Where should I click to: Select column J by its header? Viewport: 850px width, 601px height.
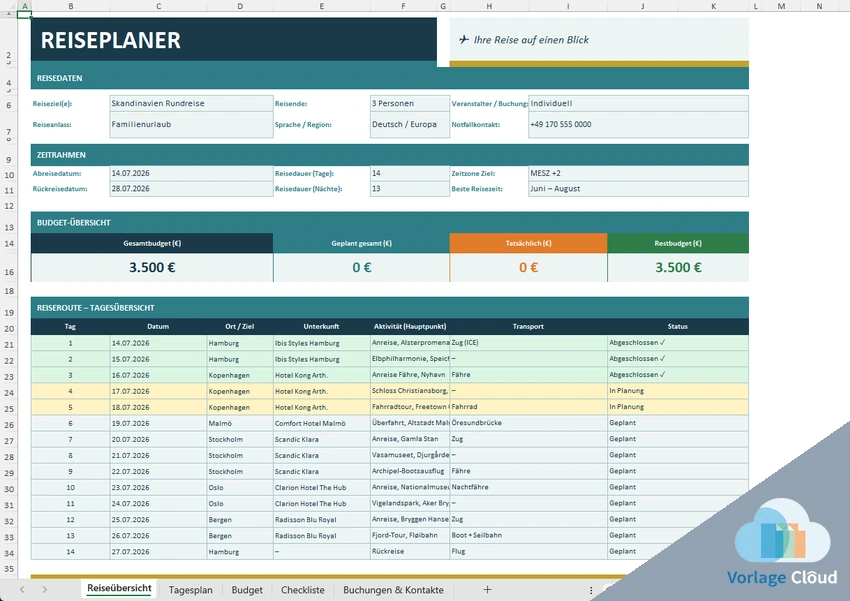[x=642, y=6]
